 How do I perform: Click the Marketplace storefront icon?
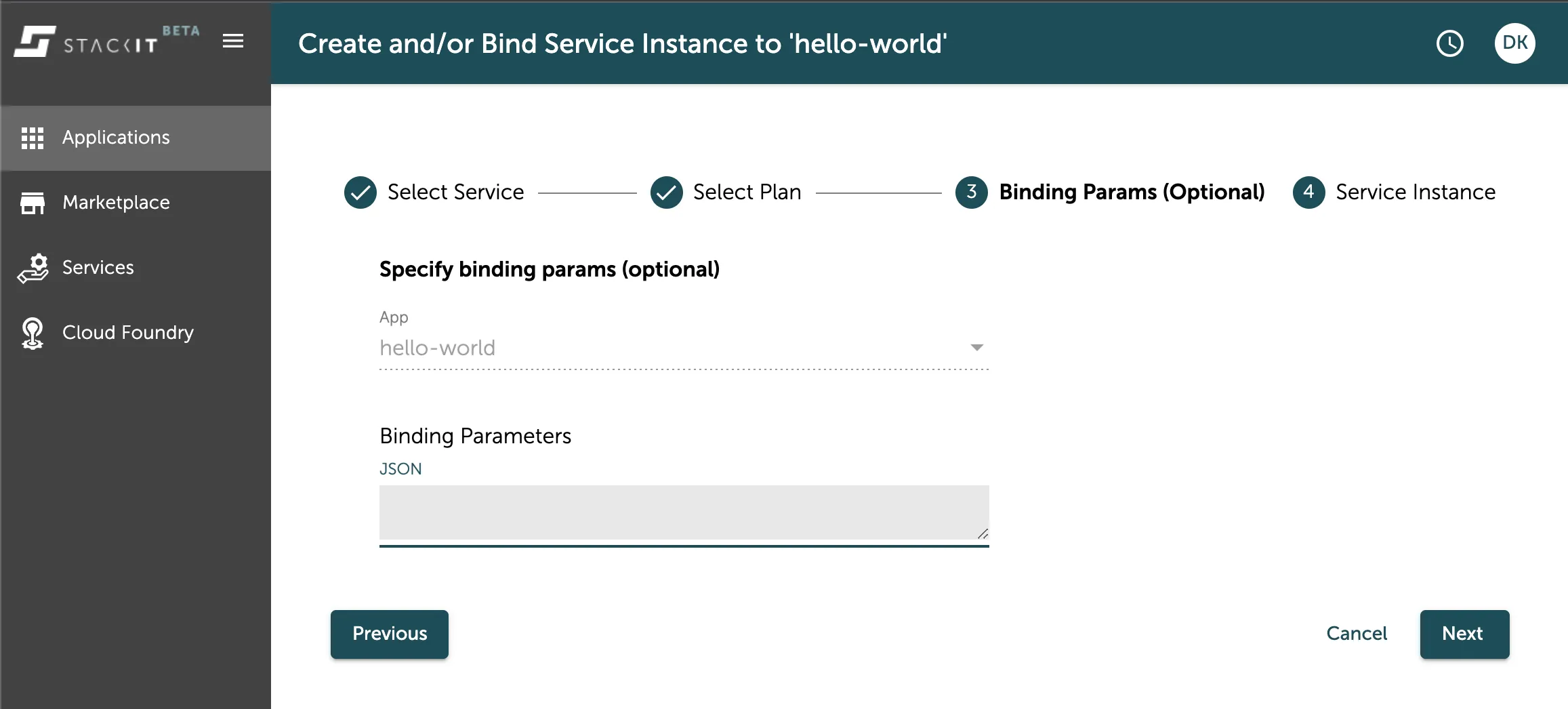click(x=33, y=203)
